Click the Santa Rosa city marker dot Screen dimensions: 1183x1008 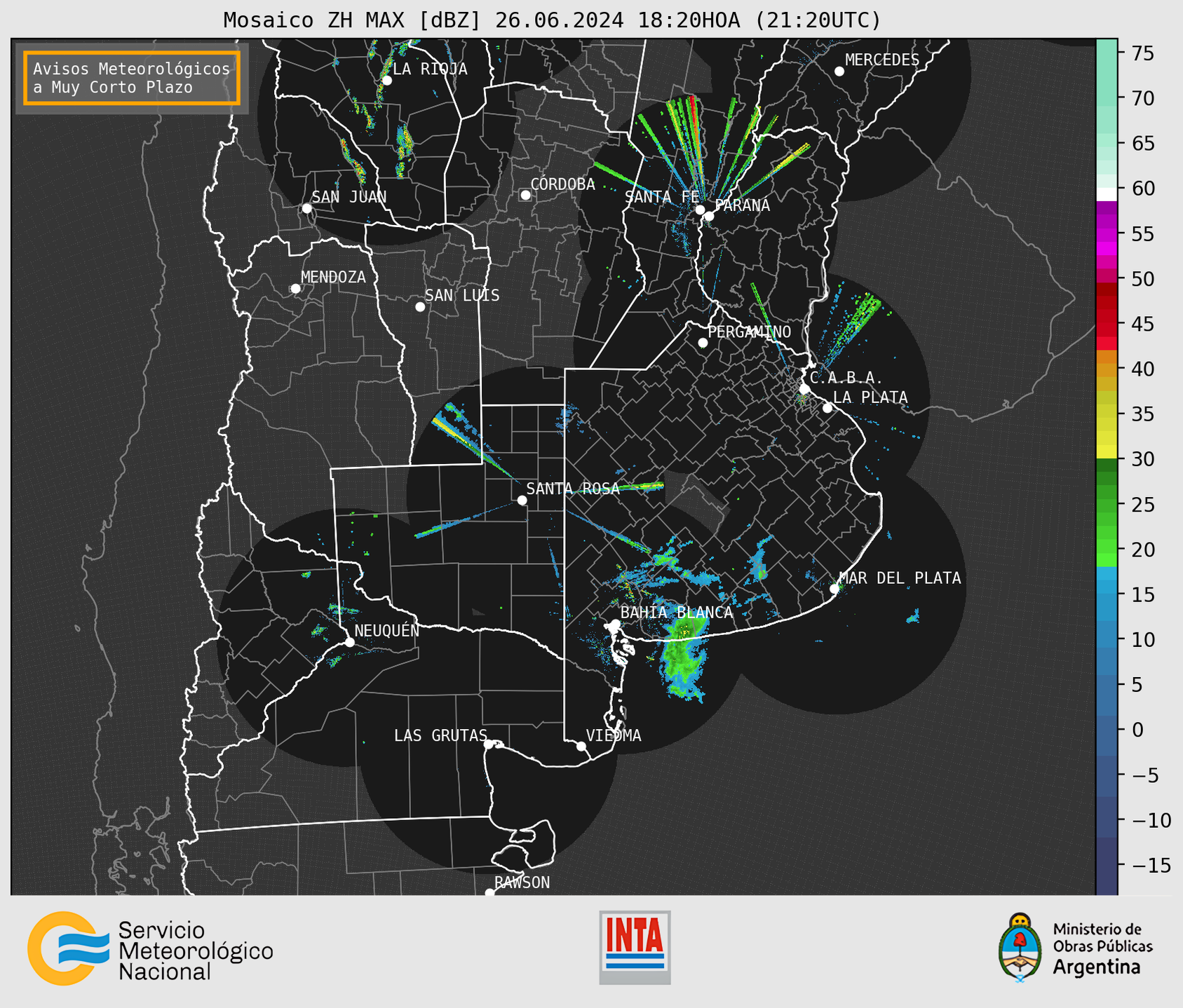click(522, 500)
